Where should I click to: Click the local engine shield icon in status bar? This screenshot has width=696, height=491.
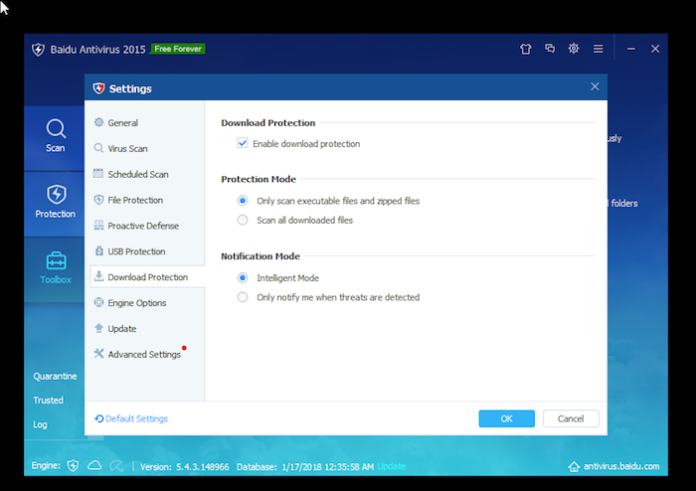(73, 466)
